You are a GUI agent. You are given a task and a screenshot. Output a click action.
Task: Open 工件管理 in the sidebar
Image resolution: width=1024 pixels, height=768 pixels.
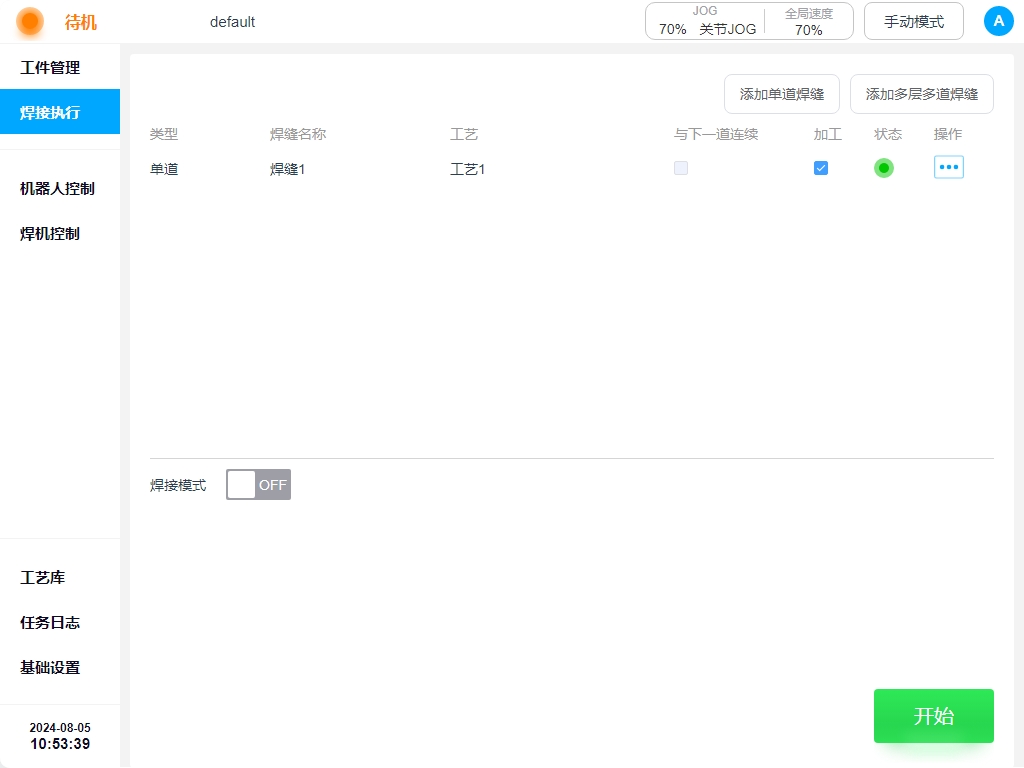pyautogui.click(x=50, y=68)
